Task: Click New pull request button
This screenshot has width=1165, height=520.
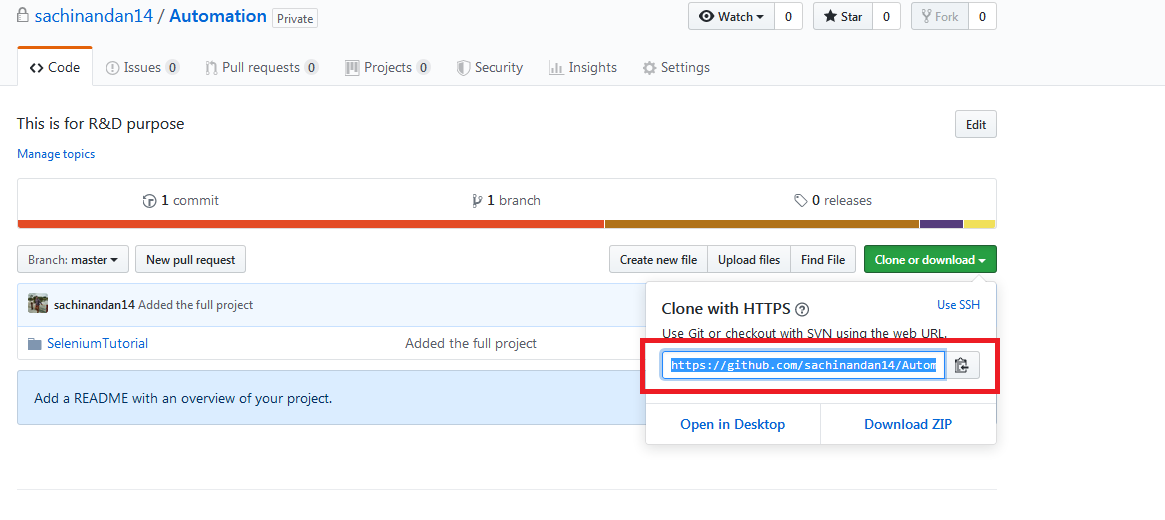Action: click(x=190, y=260)
